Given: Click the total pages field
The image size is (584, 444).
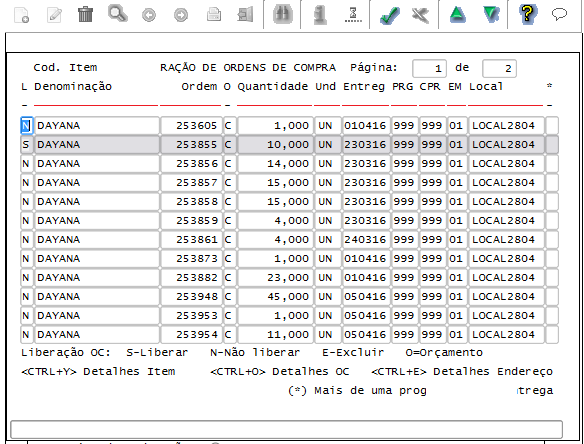Looking at the screenshot, I should (x=499, y=69).
